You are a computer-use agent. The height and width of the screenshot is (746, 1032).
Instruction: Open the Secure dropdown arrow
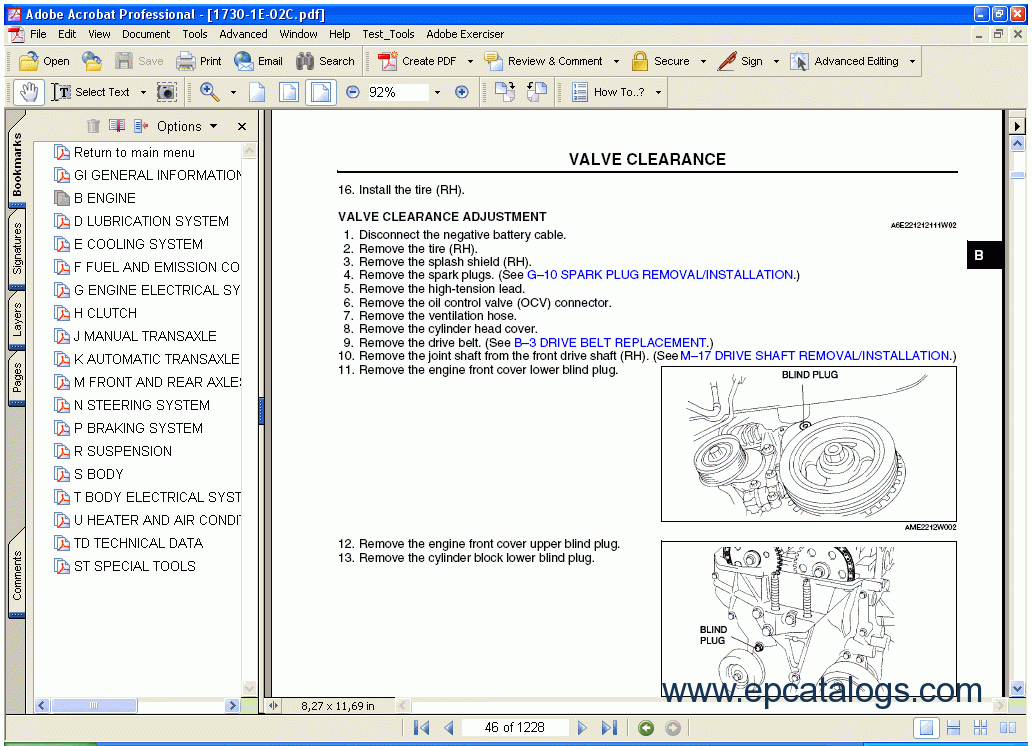click(703, 61)
